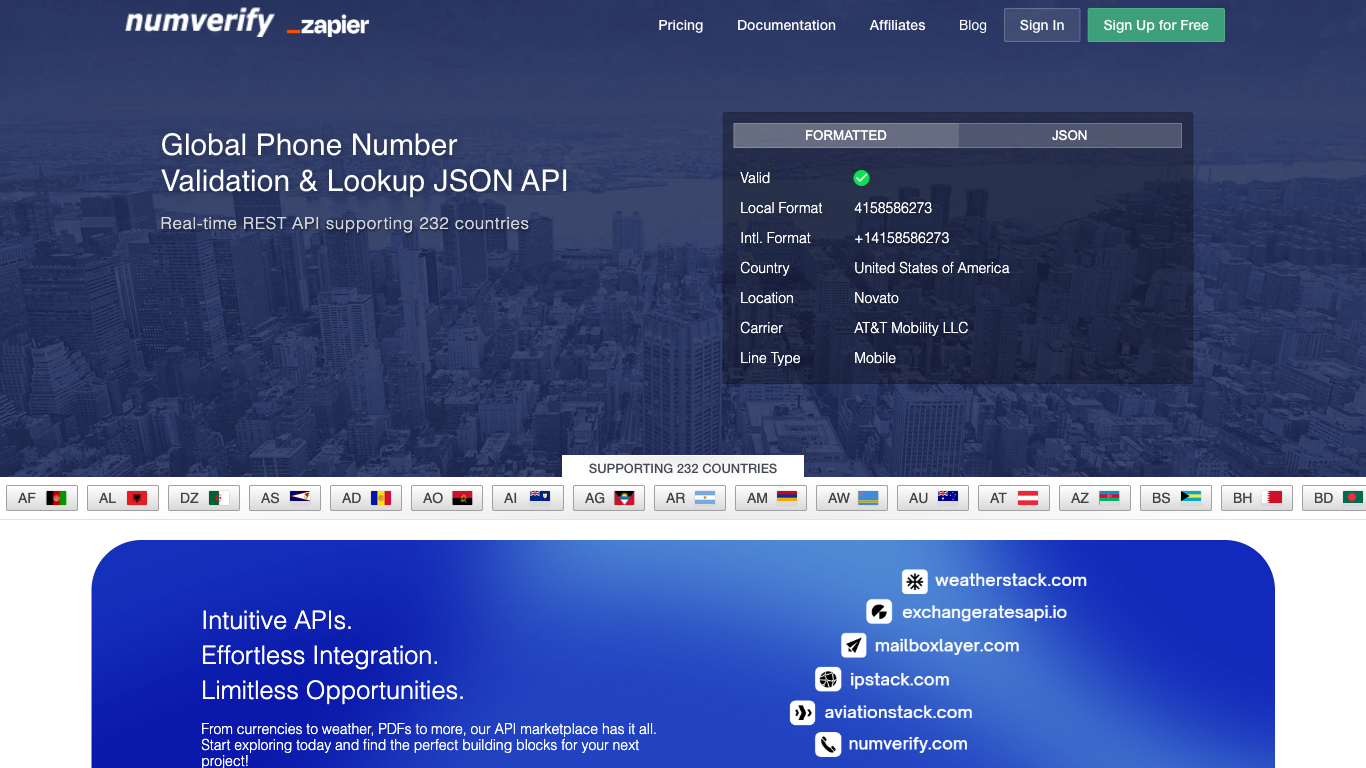
Task: Open the exchangeratesapi.io link
Action: tap(984, 612)
